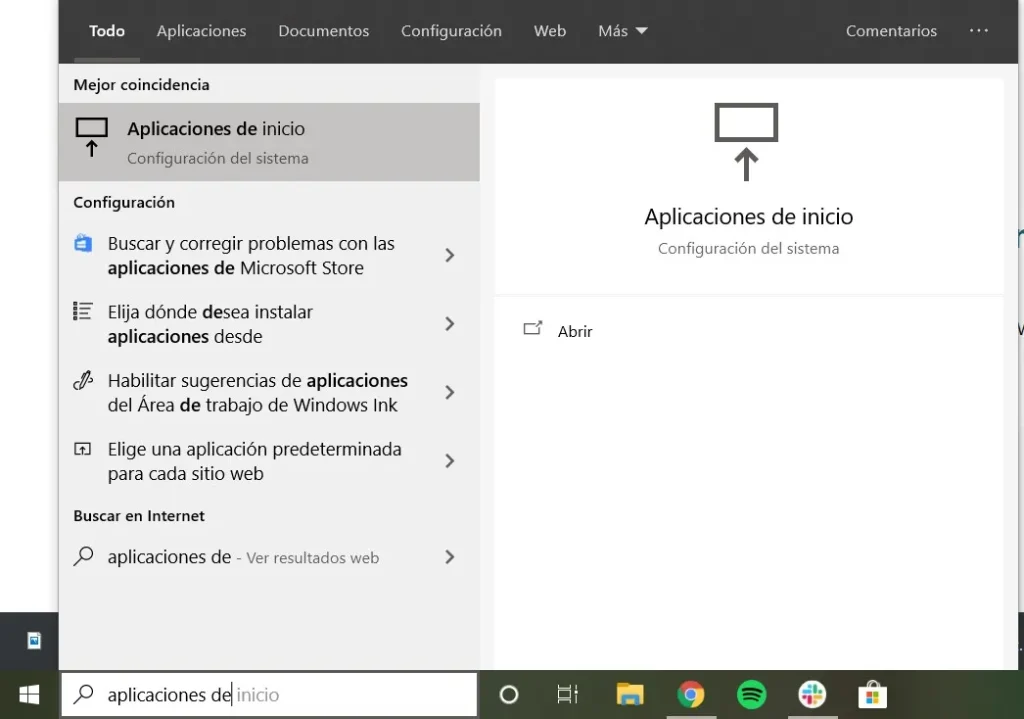Expand arrow for Elija dónde desea instalar

click(449, 324)
